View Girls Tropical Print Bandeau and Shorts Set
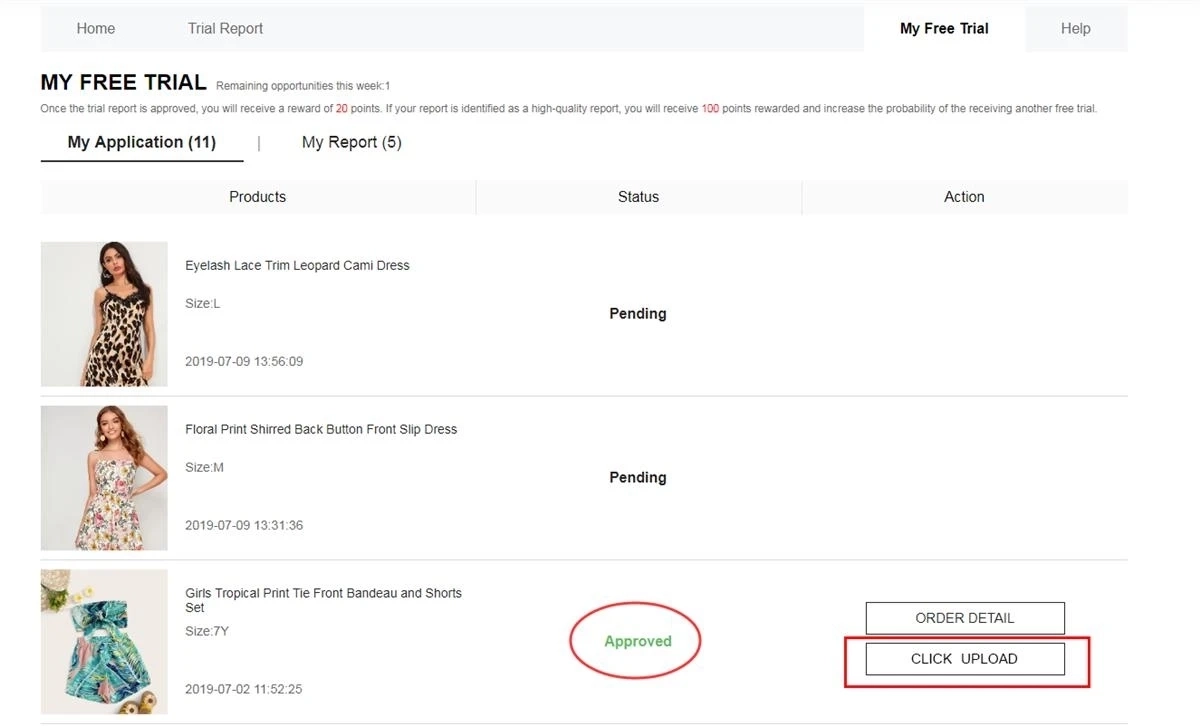The image size is (1200, 726). click(x=322, y=599)
